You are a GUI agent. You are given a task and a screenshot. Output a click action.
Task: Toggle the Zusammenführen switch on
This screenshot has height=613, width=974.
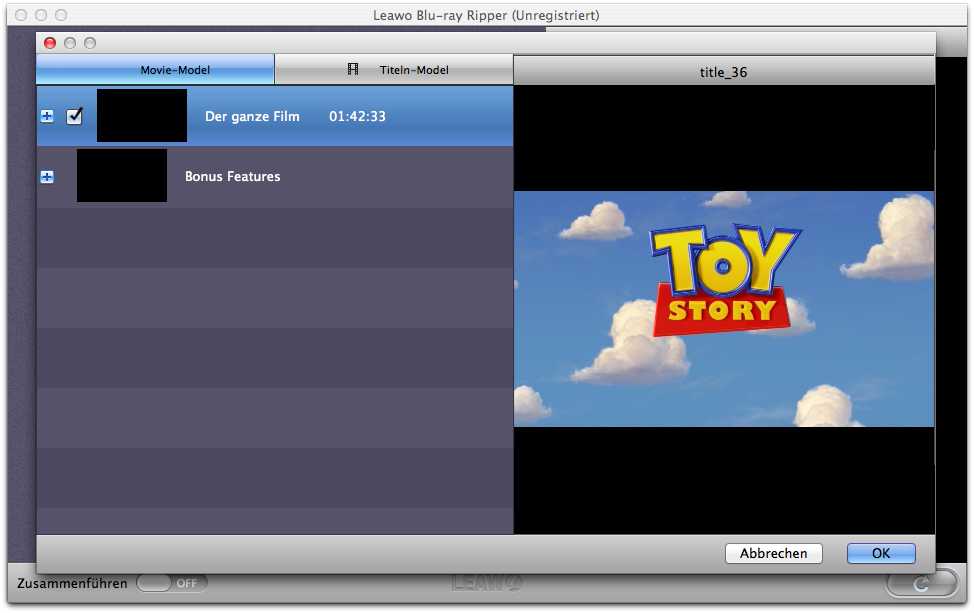[x=172, y=583]
